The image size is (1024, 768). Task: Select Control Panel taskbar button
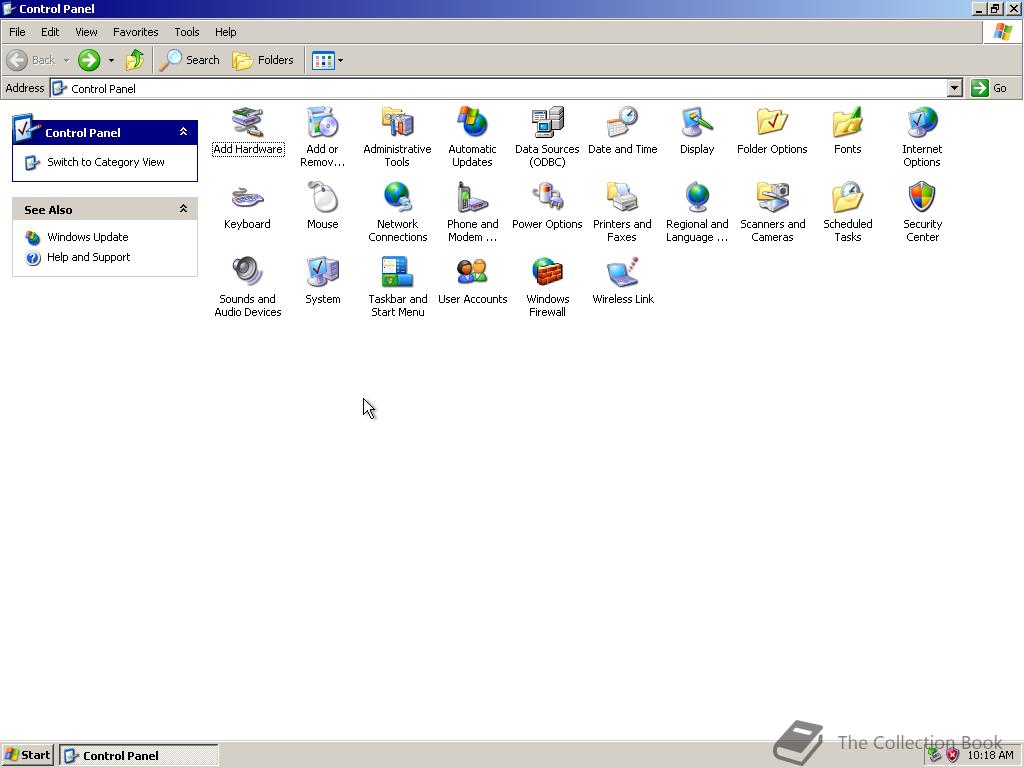pos(138,756)
